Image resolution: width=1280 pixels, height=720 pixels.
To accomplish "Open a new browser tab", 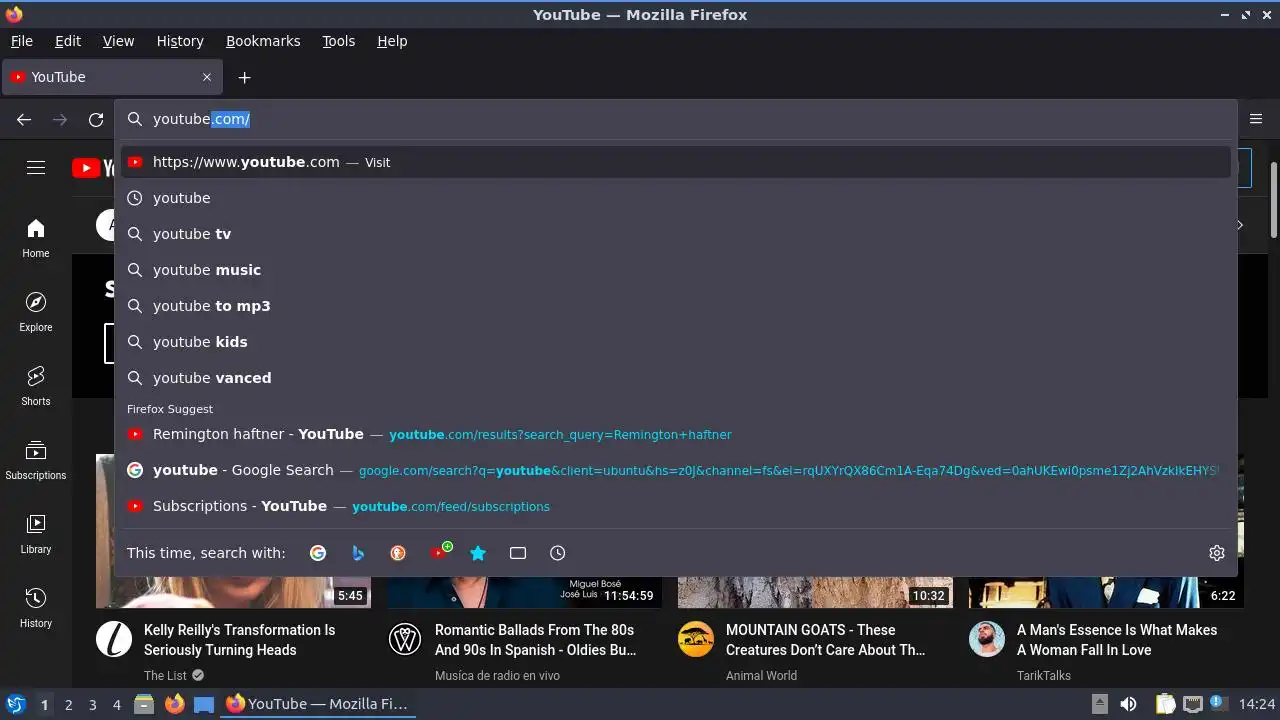I will (244, 77).
